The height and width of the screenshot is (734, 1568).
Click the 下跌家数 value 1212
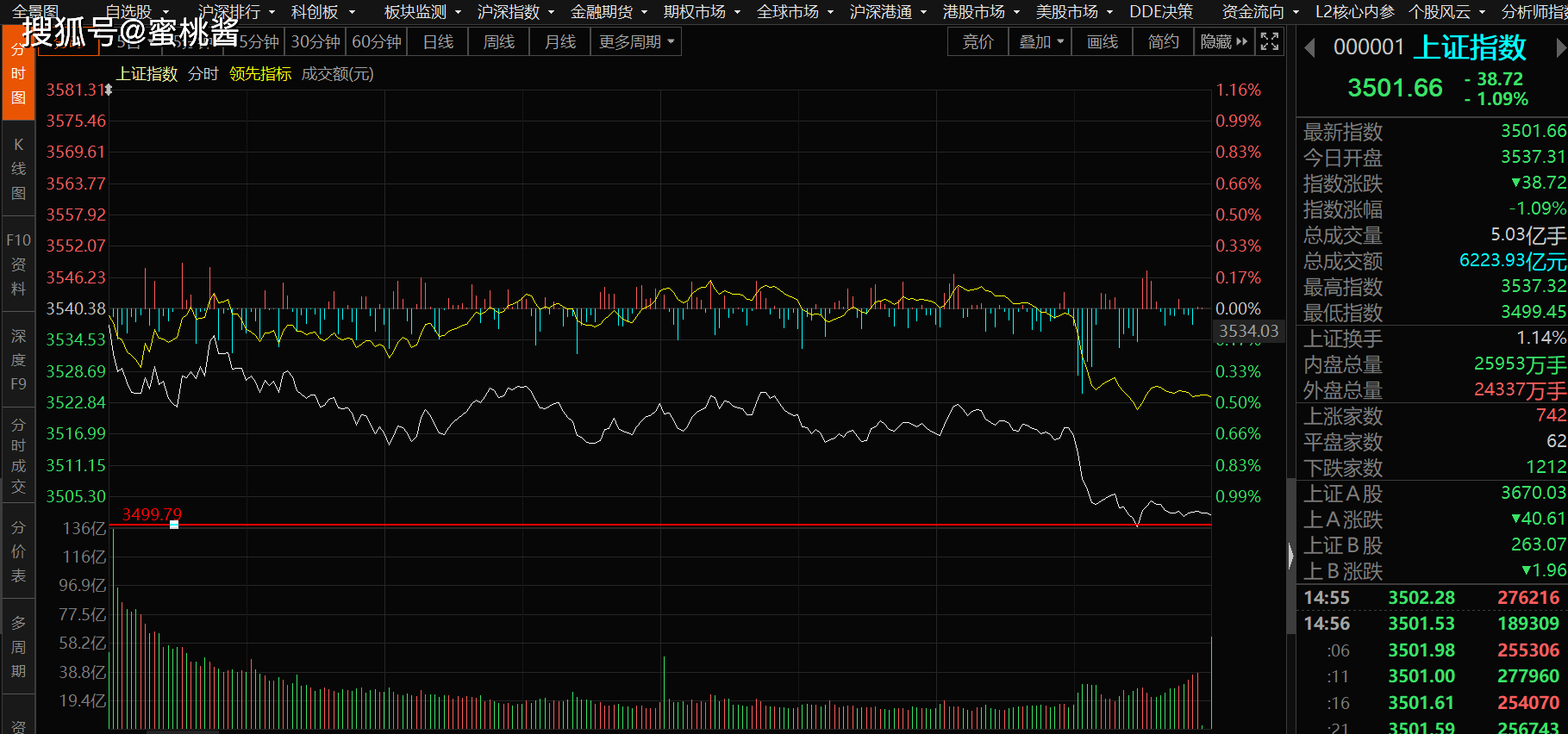[1546, 467]
